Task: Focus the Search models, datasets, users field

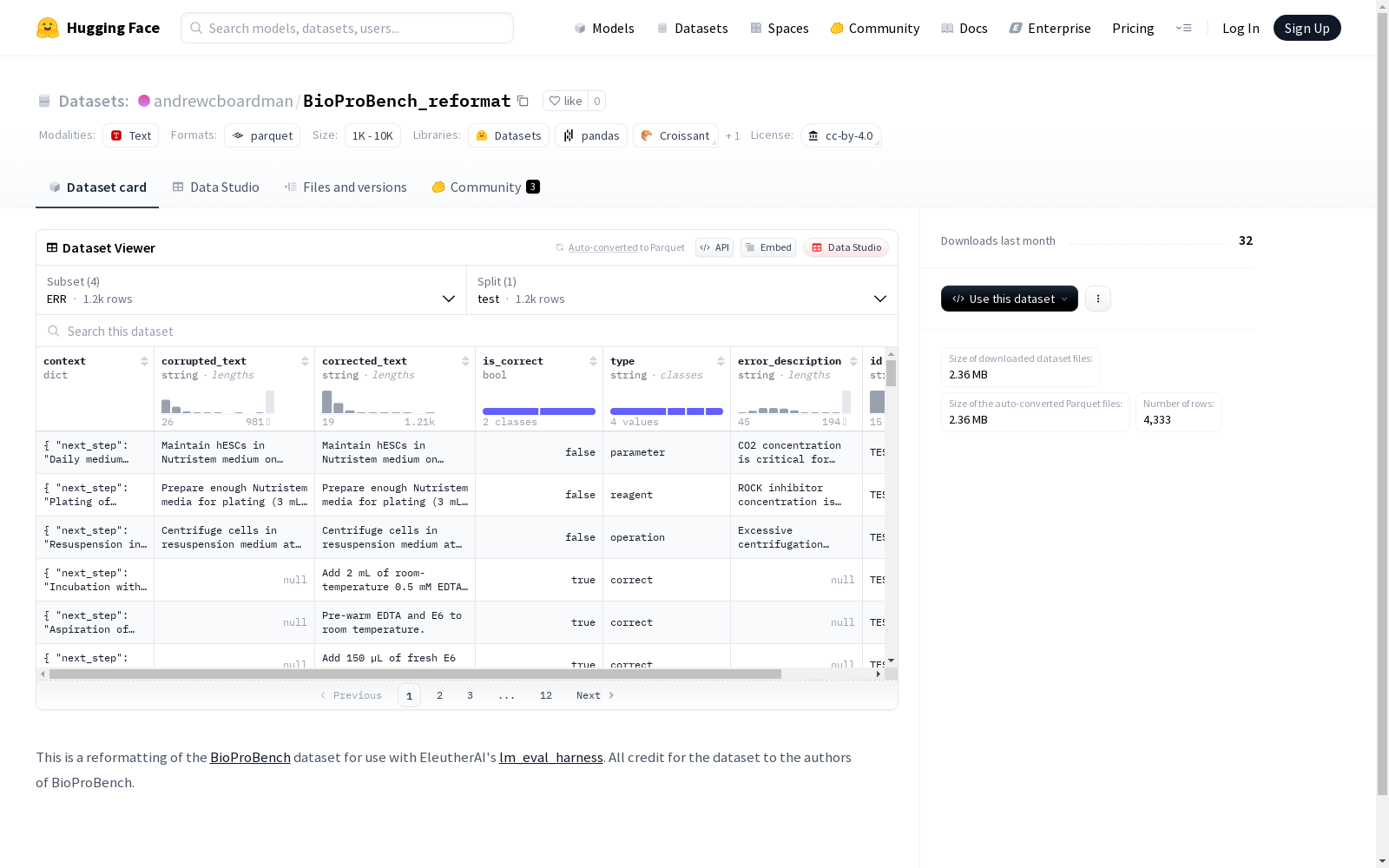Action: pos(347,28)
